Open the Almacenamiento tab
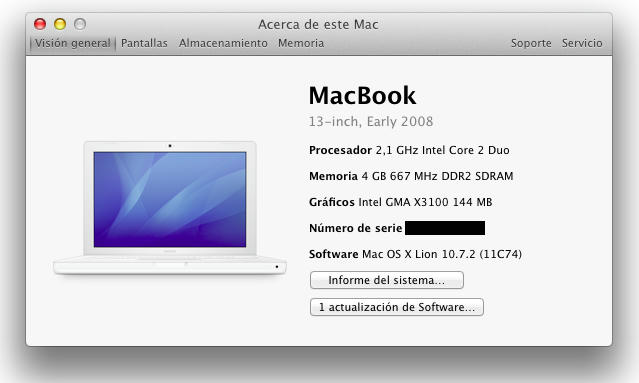This screenshot has width=639, height=383. (223, 43)
